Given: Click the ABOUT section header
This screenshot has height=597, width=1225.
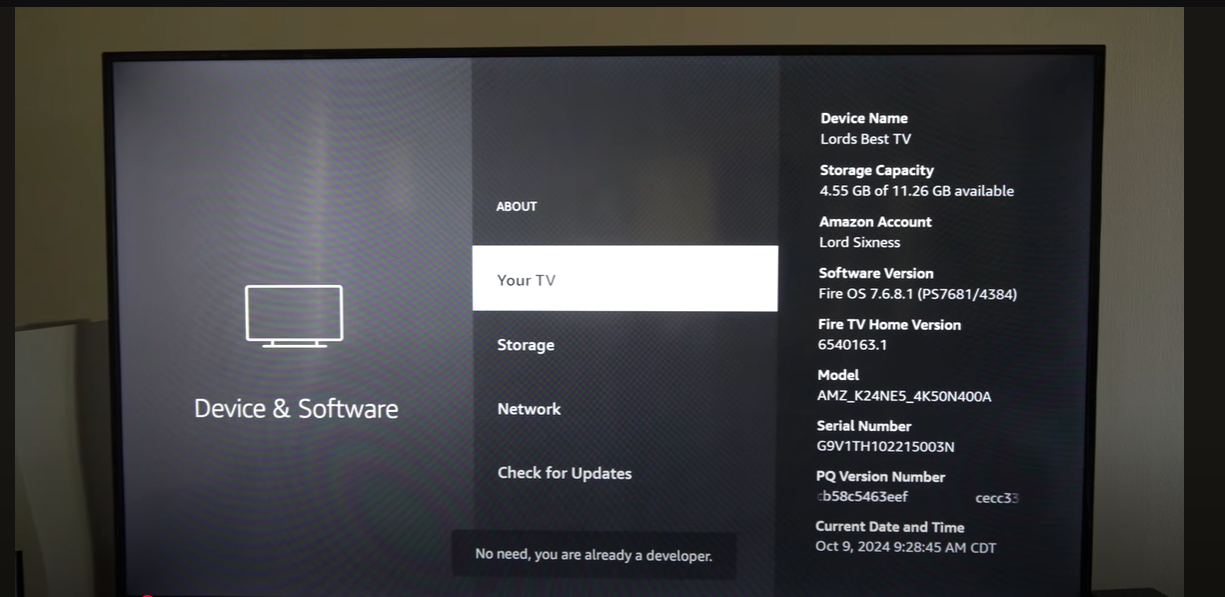Looking at the screenshot, I should click(517, 206).
